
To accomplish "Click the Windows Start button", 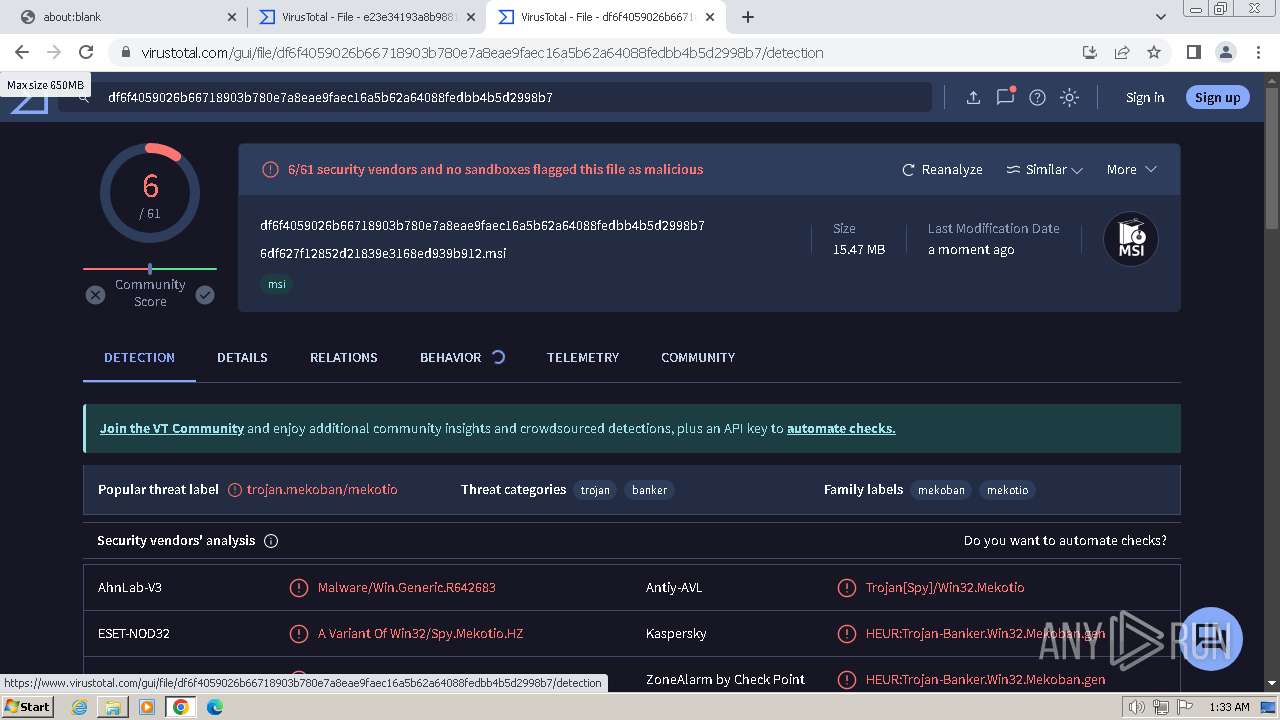I will point(28,707).
